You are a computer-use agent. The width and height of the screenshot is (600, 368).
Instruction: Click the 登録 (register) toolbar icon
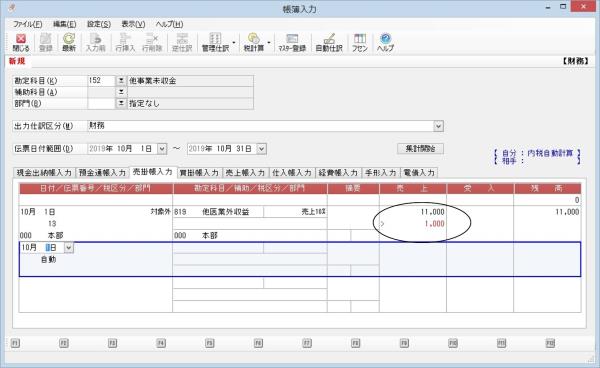click(46, 42)
